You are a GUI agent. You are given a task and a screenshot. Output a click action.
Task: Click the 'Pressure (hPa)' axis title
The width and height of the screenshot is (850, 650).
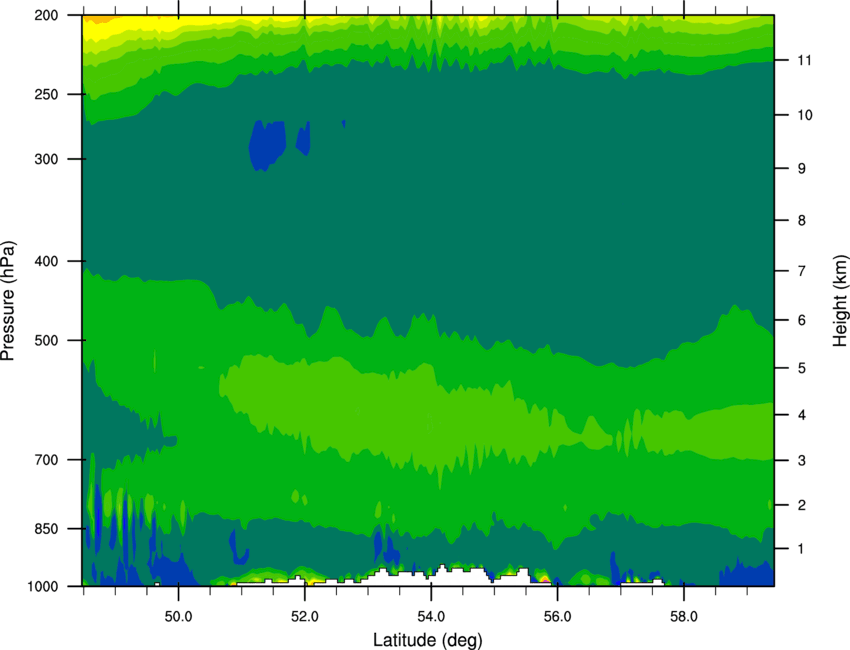(8, 300)
